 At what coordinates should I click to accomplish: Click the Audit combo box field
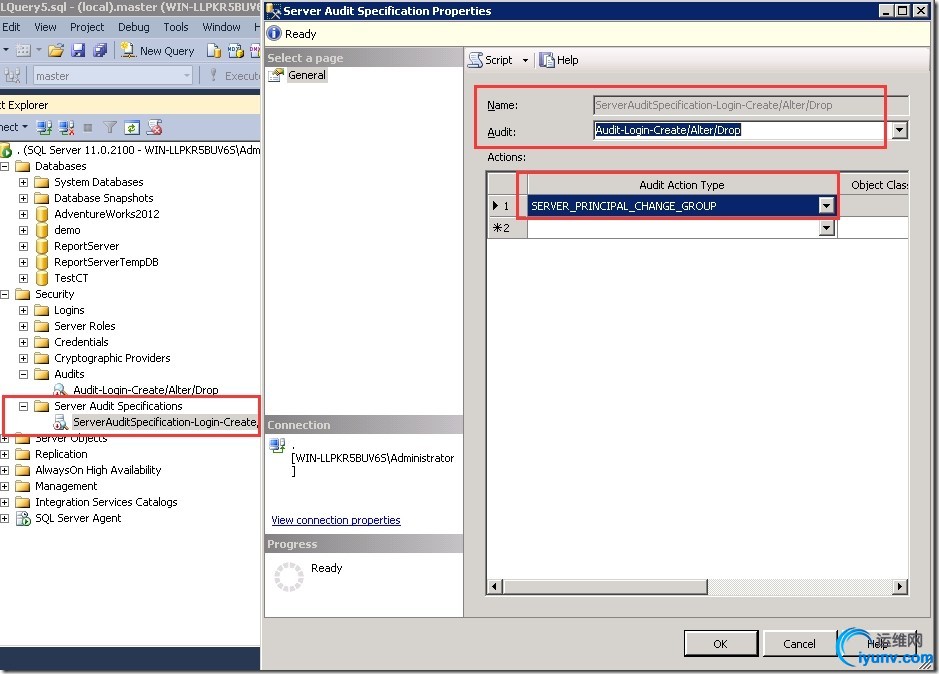pyautogui.click(x=743, y=130)
